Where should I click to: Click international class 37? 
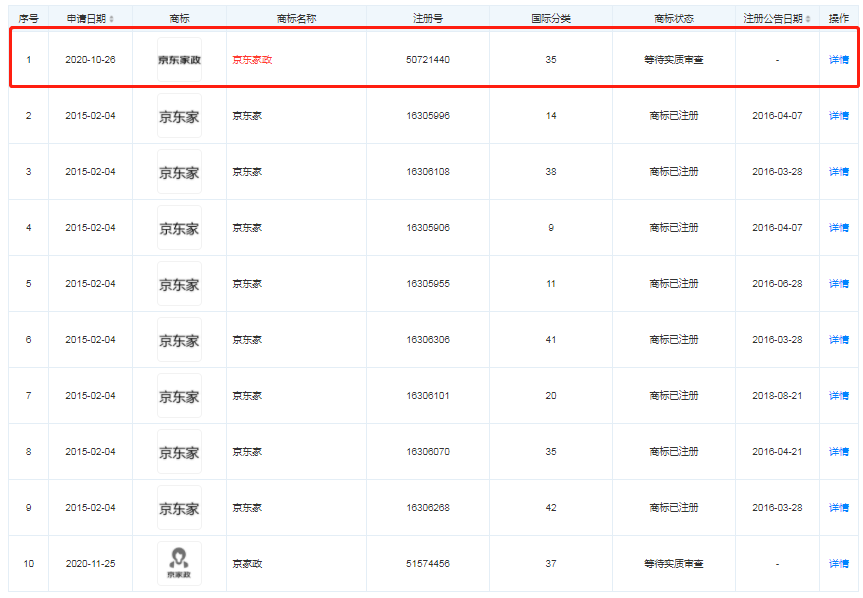click(551, 563)
